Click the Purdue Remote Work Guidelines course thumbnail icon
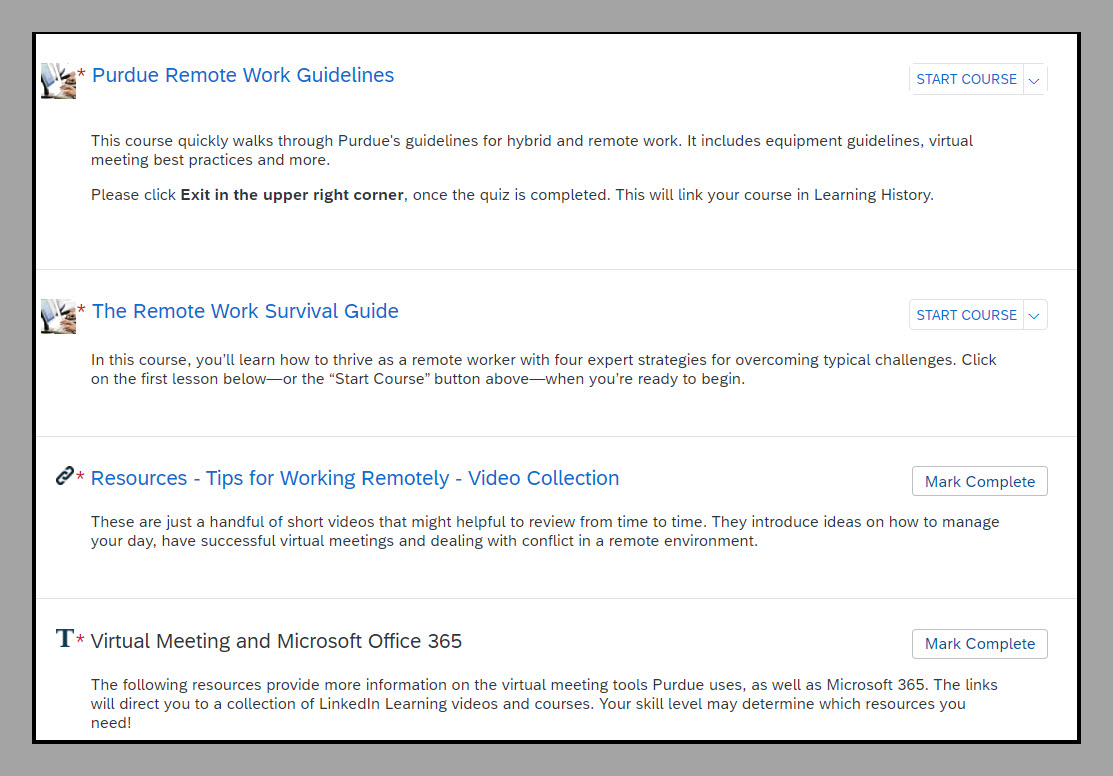Viewport: 1113px width, 776px height. [58, 81]
